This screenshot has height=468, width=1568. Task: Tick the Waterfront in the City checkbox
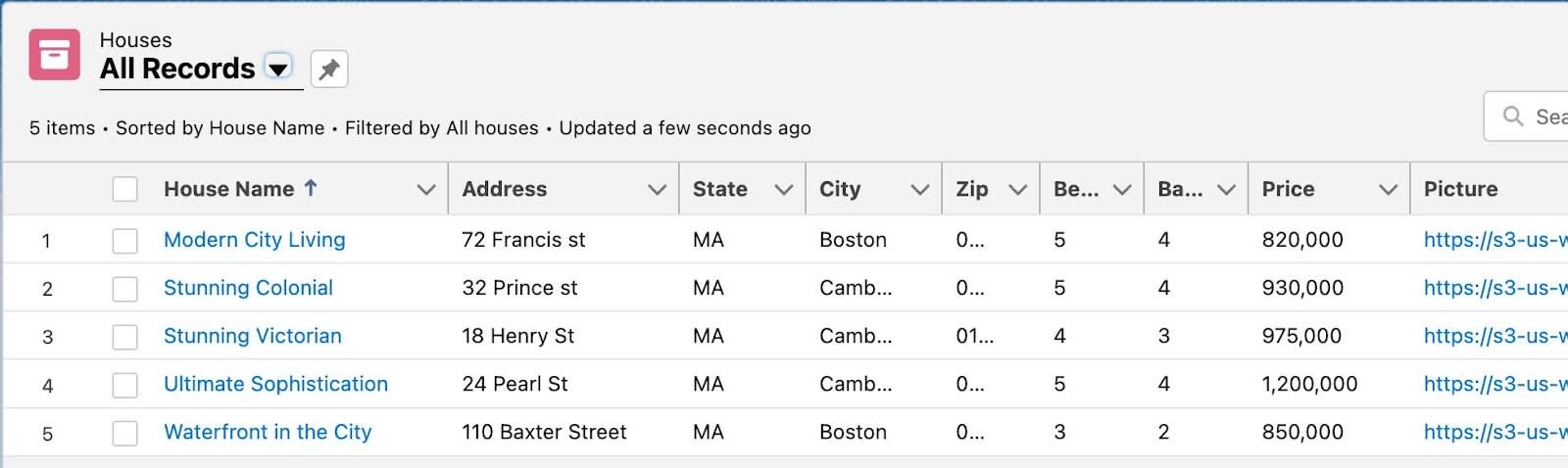coord(125,433)
